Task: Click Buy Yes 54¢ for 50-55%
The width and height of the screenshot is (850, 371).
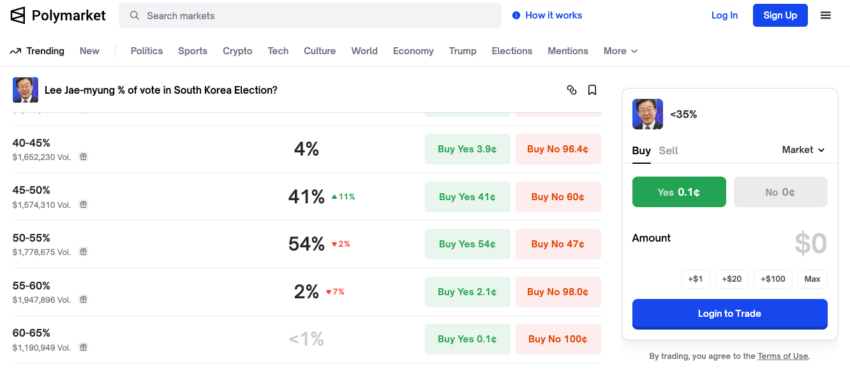Action: 467,244
